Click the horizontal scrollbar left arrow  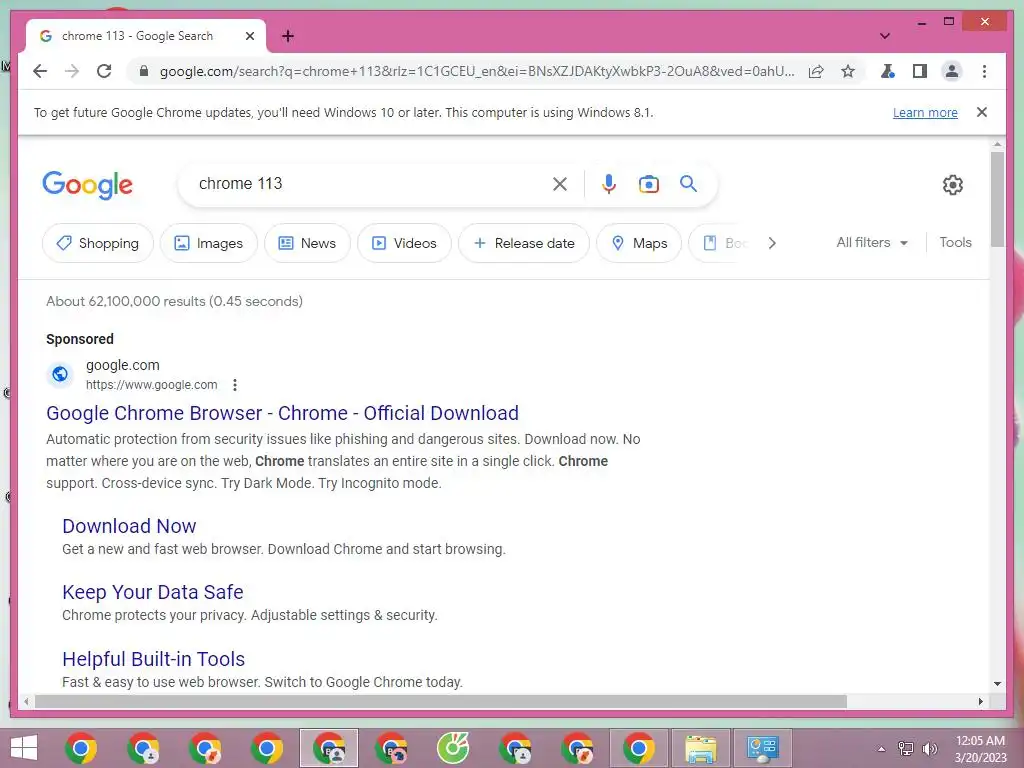(x=26, y=701)
